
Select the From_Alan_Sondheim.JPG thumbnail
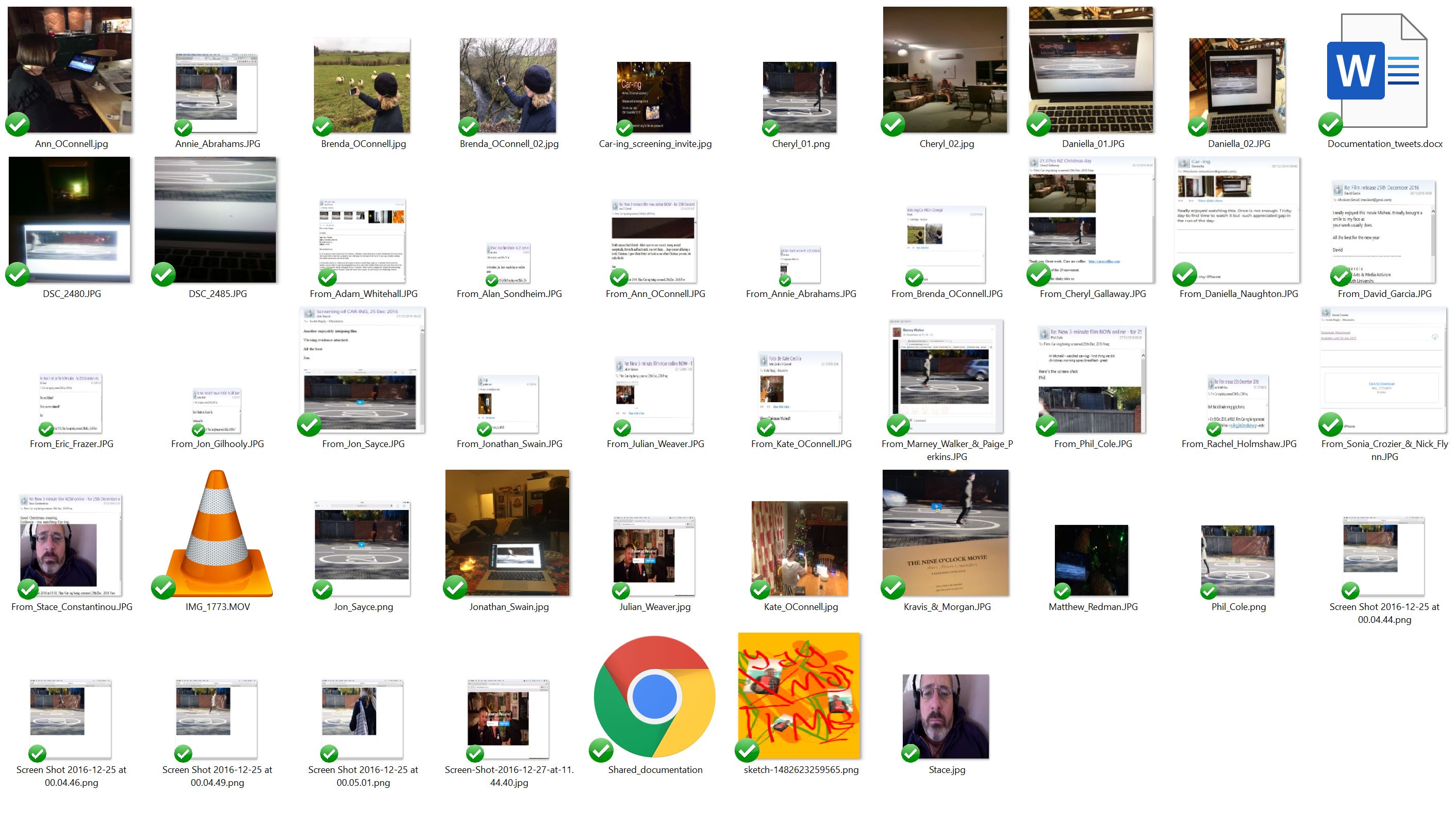(x=508, y=263)
